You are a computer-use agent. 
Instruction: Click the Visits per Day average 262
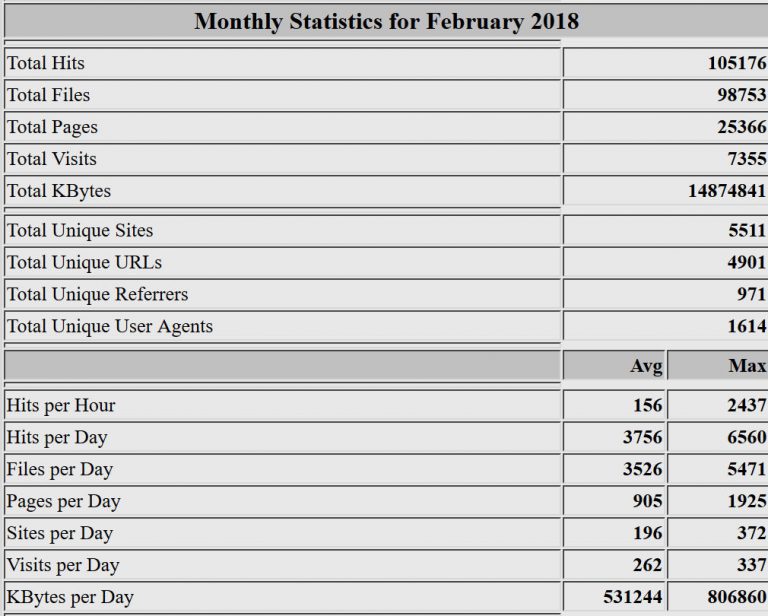tap(647, 566)
